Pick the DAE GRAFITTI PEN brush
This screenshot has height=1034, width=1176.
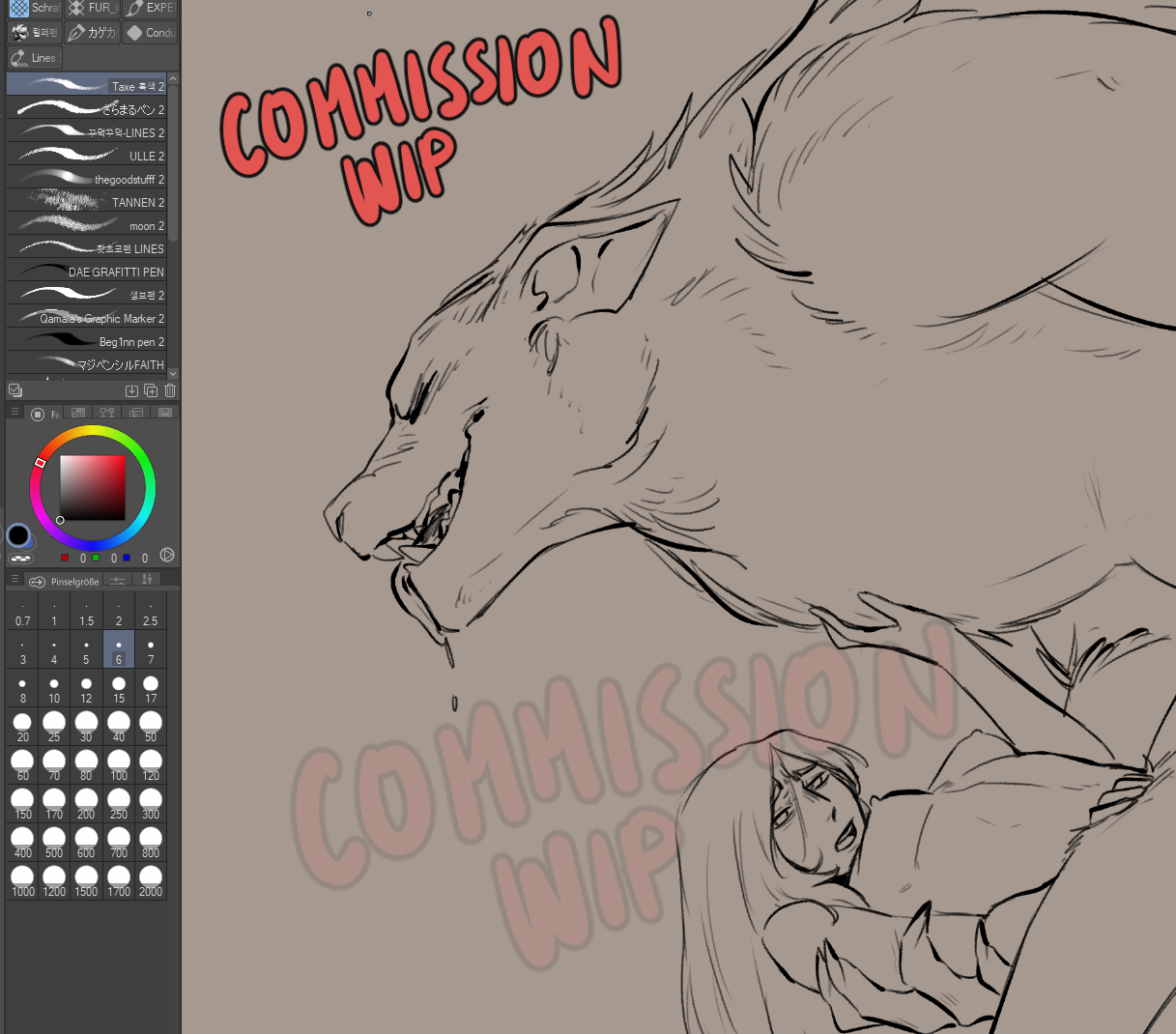coord(87,272)
